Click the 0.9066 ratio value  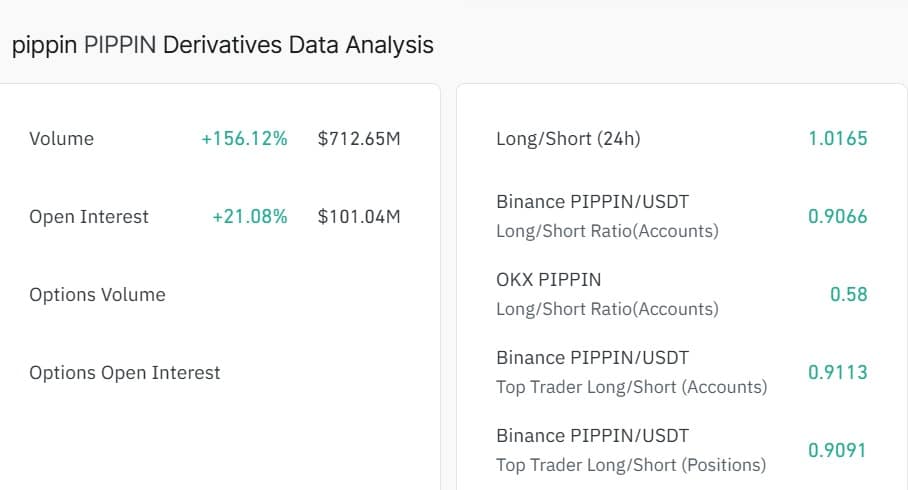(x=838, y=217)
